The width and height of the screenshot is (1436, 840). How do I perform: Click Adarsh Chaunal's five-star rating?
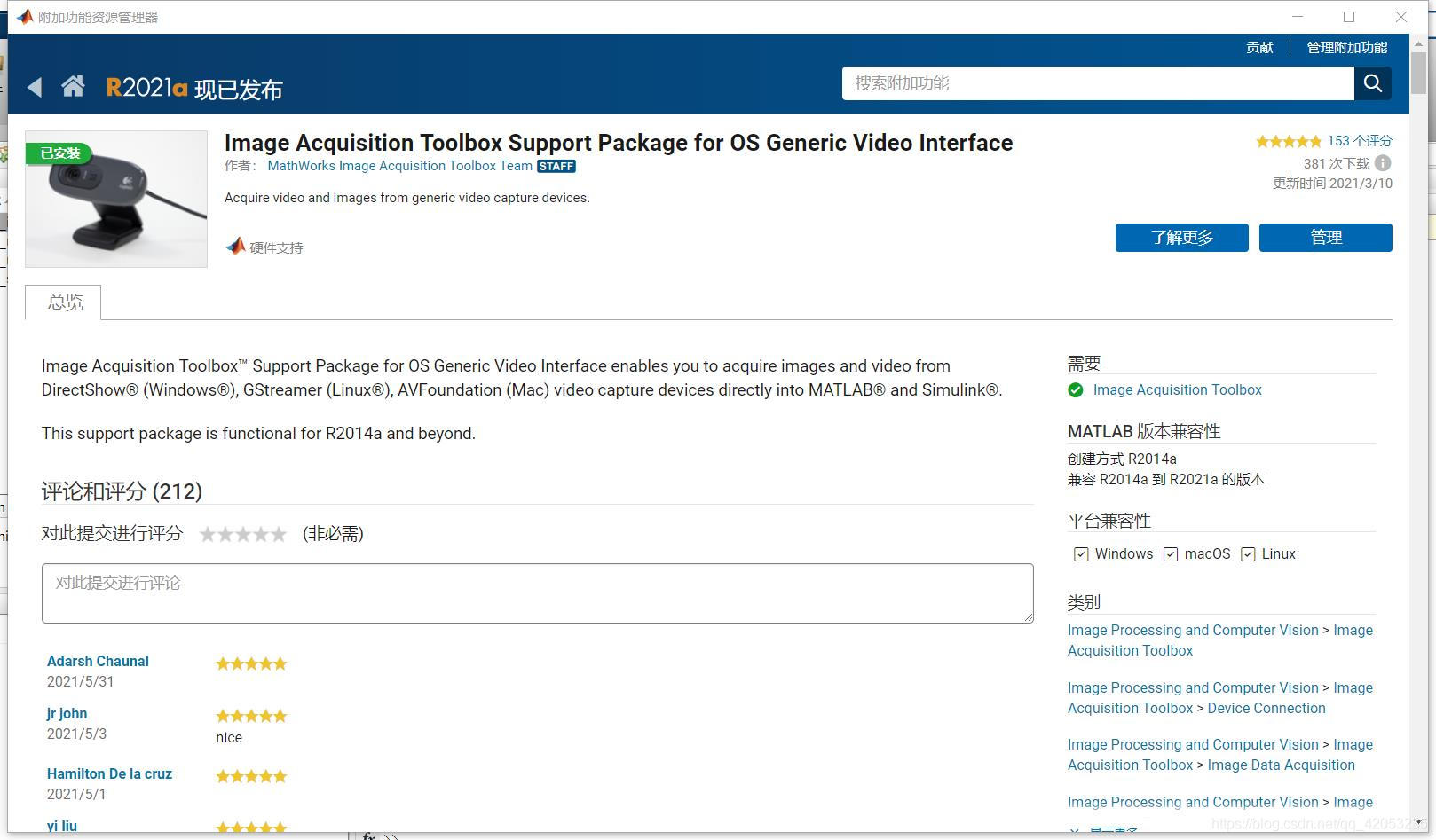251,664
